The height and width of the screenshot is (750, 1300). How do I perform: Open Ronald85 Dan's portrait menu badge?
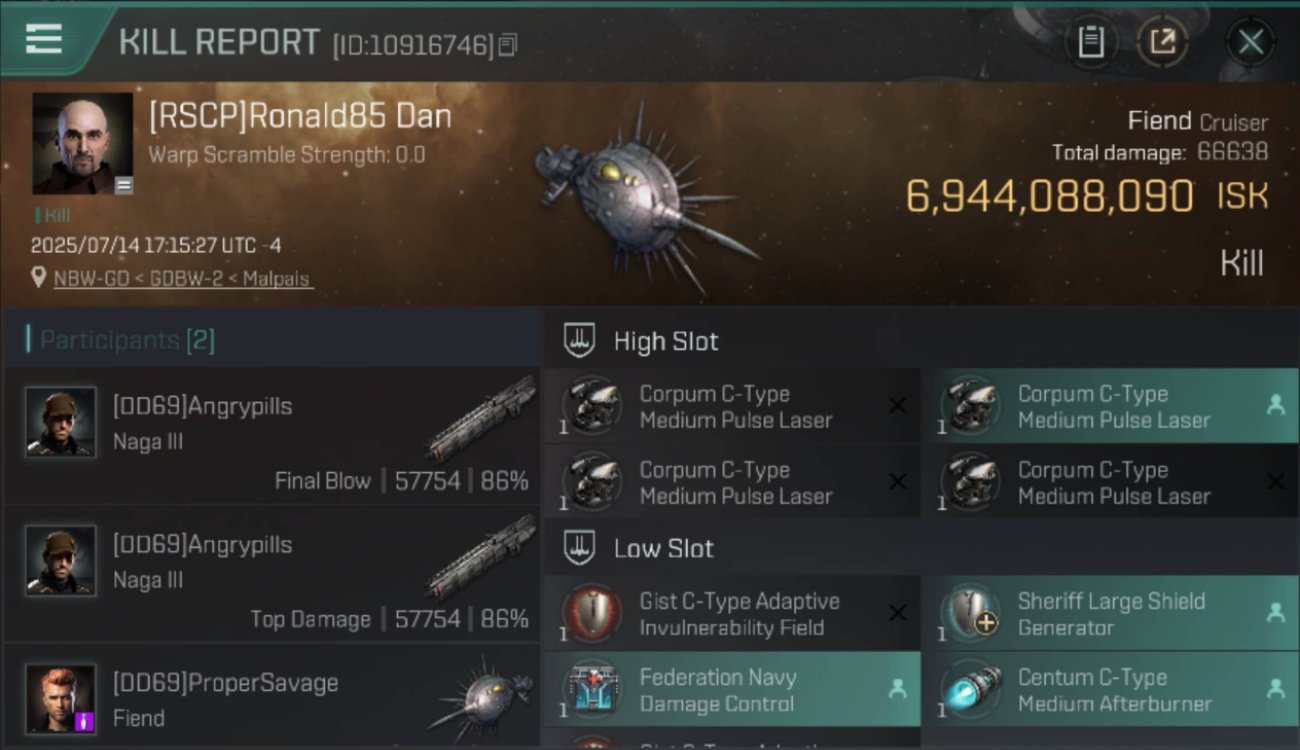pos(124,185)
